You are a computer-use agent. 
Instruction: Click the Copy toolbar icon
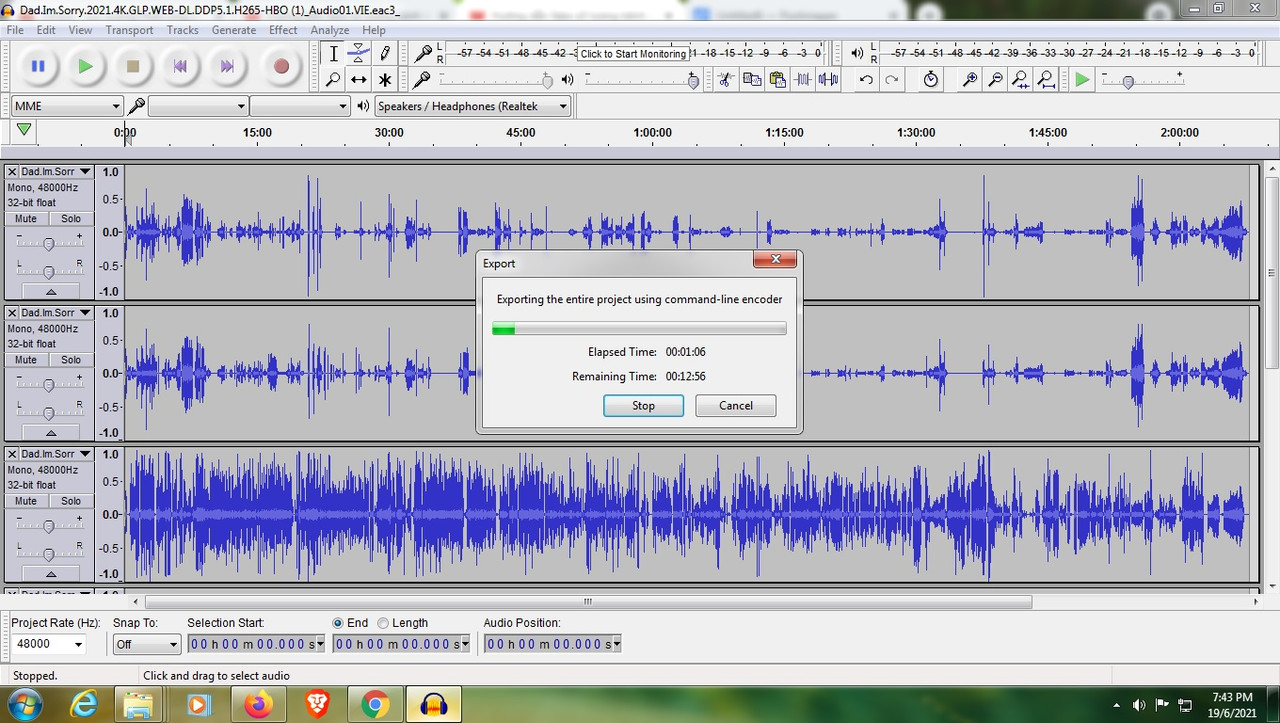click(752, 79)
